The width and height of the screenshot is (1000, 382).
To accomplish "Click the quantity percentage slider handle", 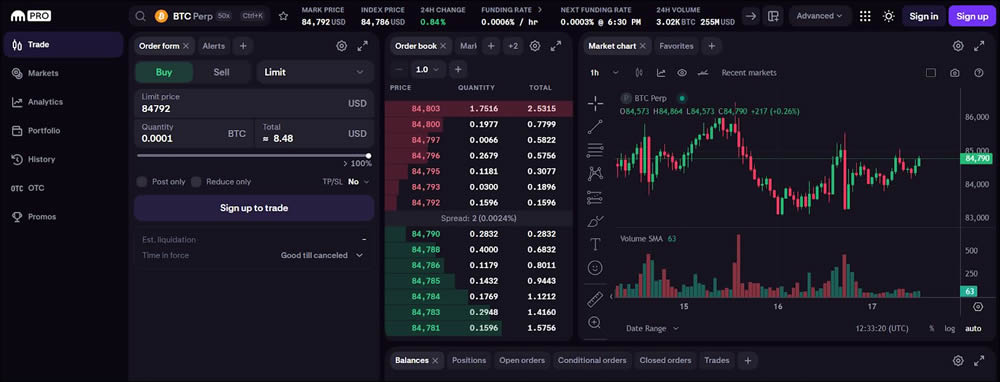I will 369,156.
